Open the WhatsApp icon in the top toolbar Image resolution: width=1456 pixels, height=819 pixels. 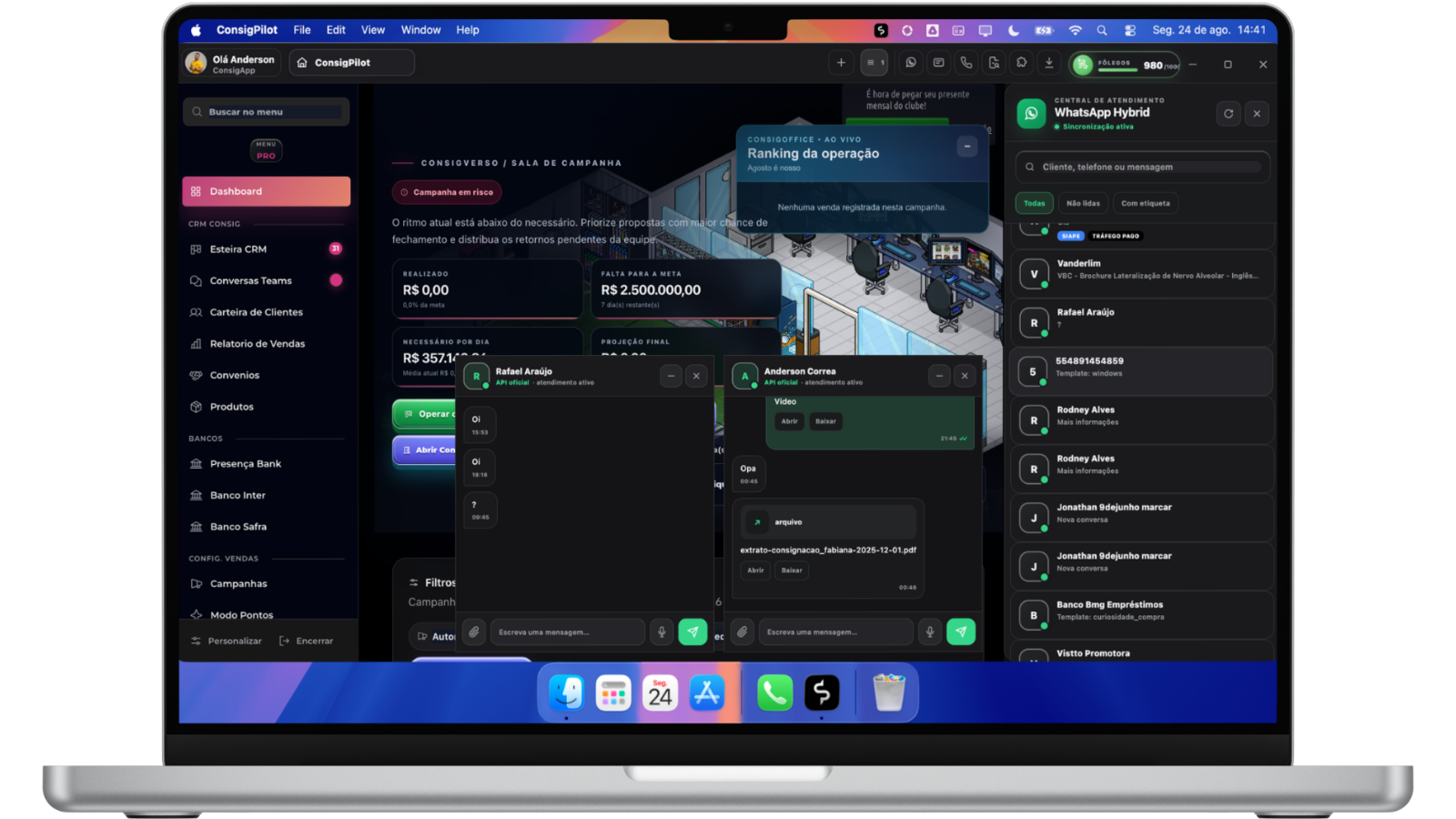(911, 63)
